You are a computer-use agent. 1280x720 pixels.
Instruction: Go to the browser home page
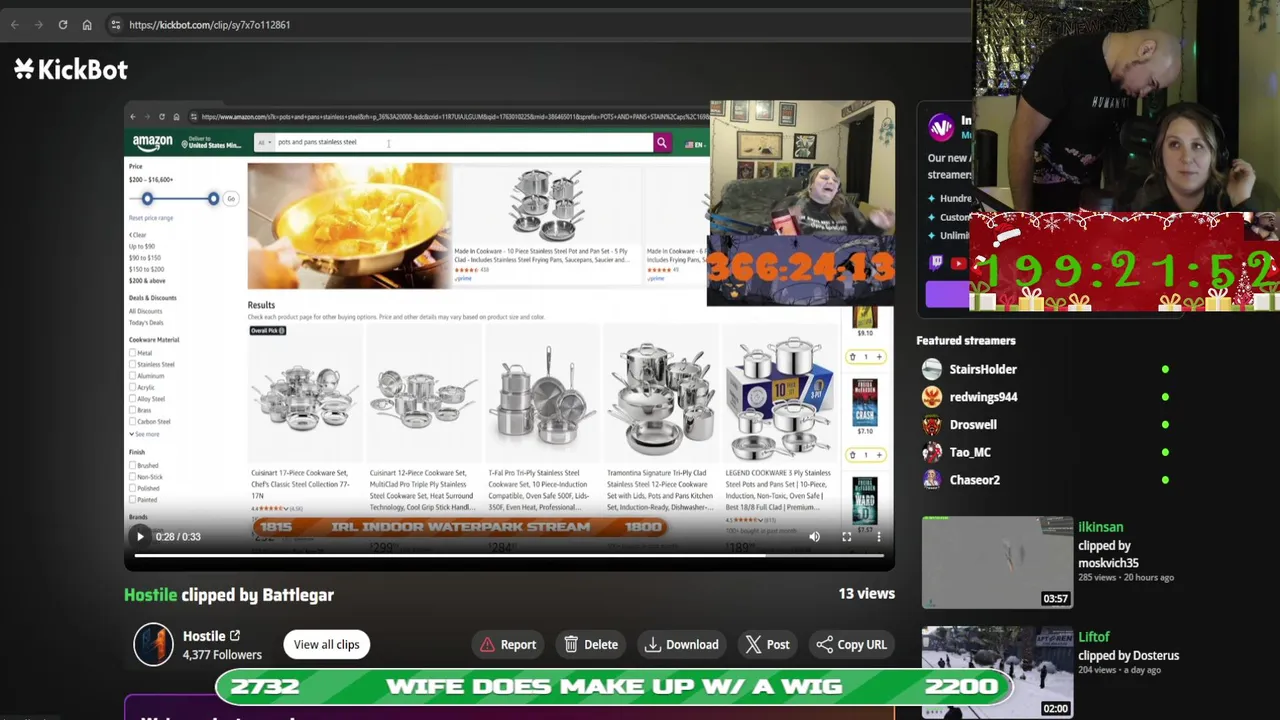click(87, 25)
